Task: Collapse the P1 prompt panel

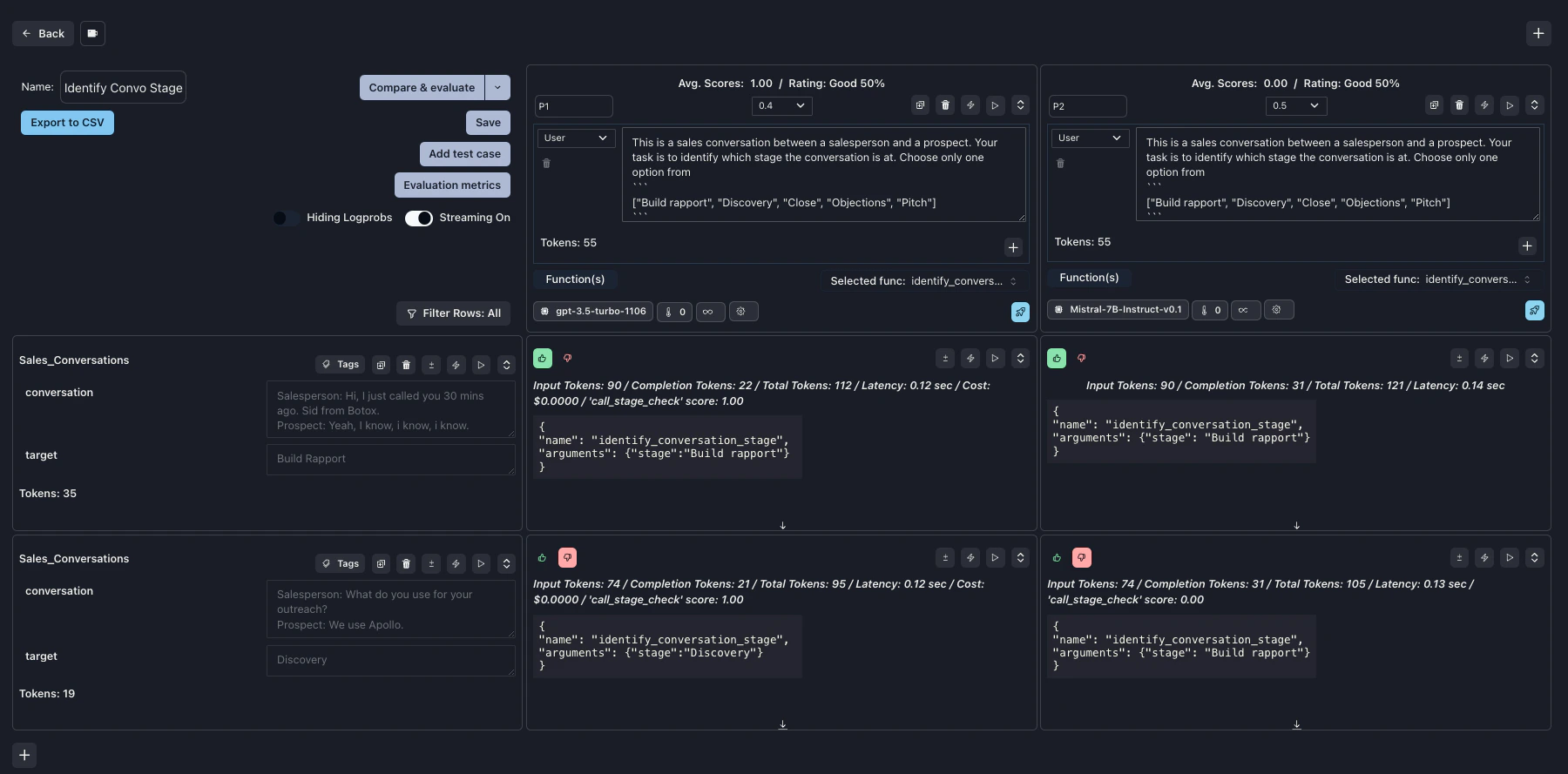Action: click(1020, 105)
